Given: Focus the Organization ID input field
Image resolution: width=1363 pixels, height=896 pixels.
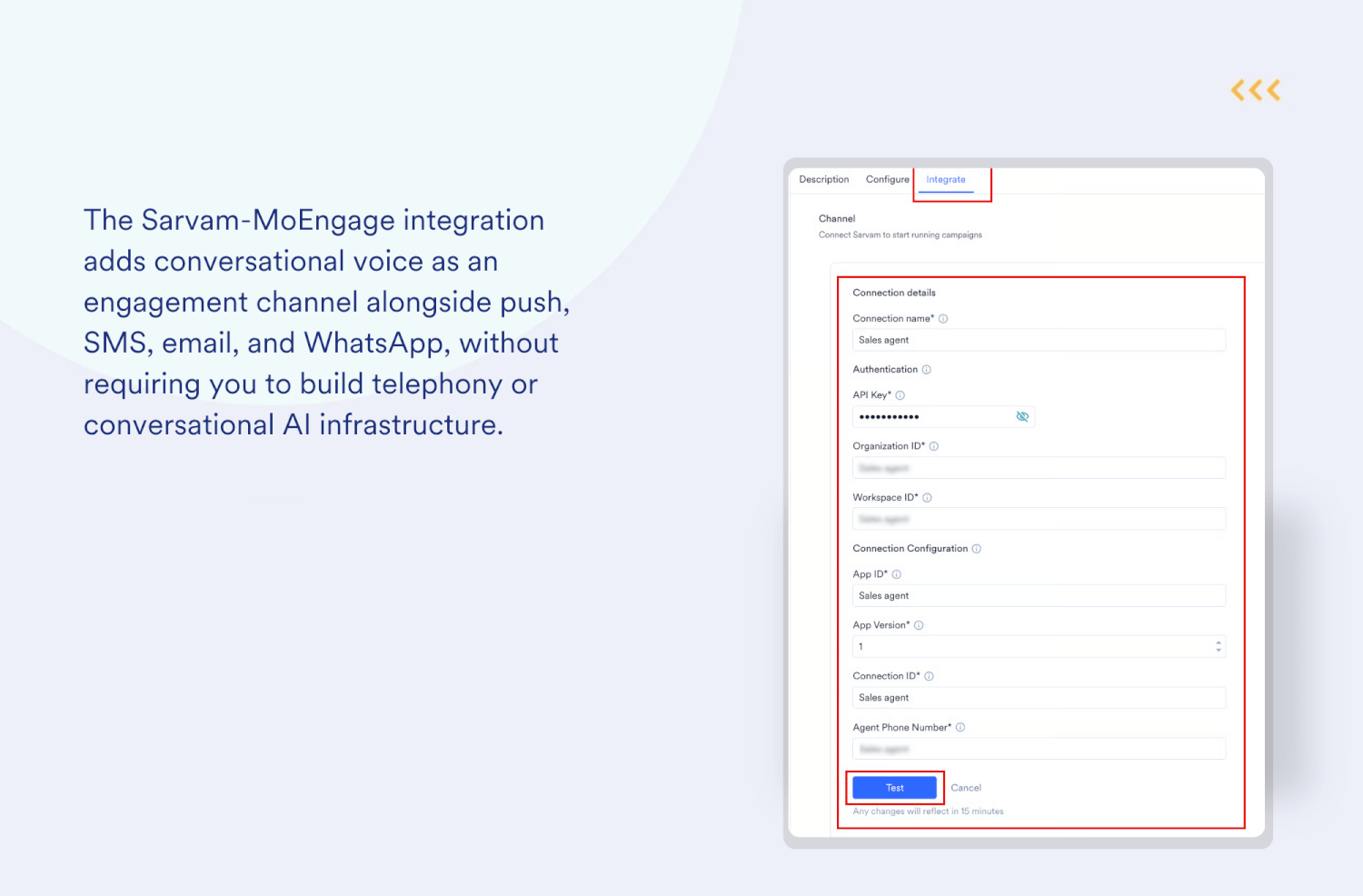Looking at the screenshot, I should point(1039,468).
